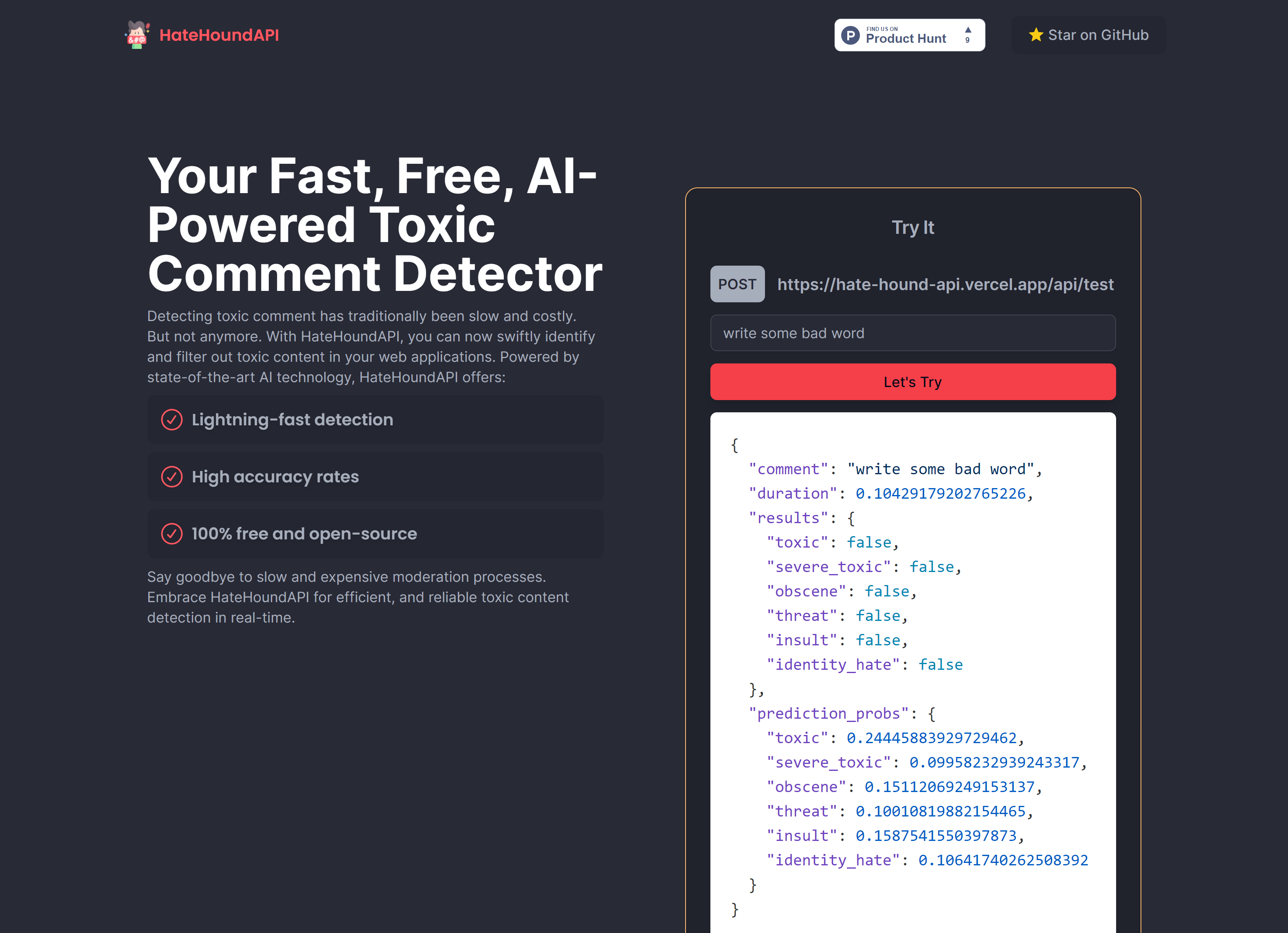
Task: Click the yellow GitHub star icon
Action: click(x=1035, y=35)
